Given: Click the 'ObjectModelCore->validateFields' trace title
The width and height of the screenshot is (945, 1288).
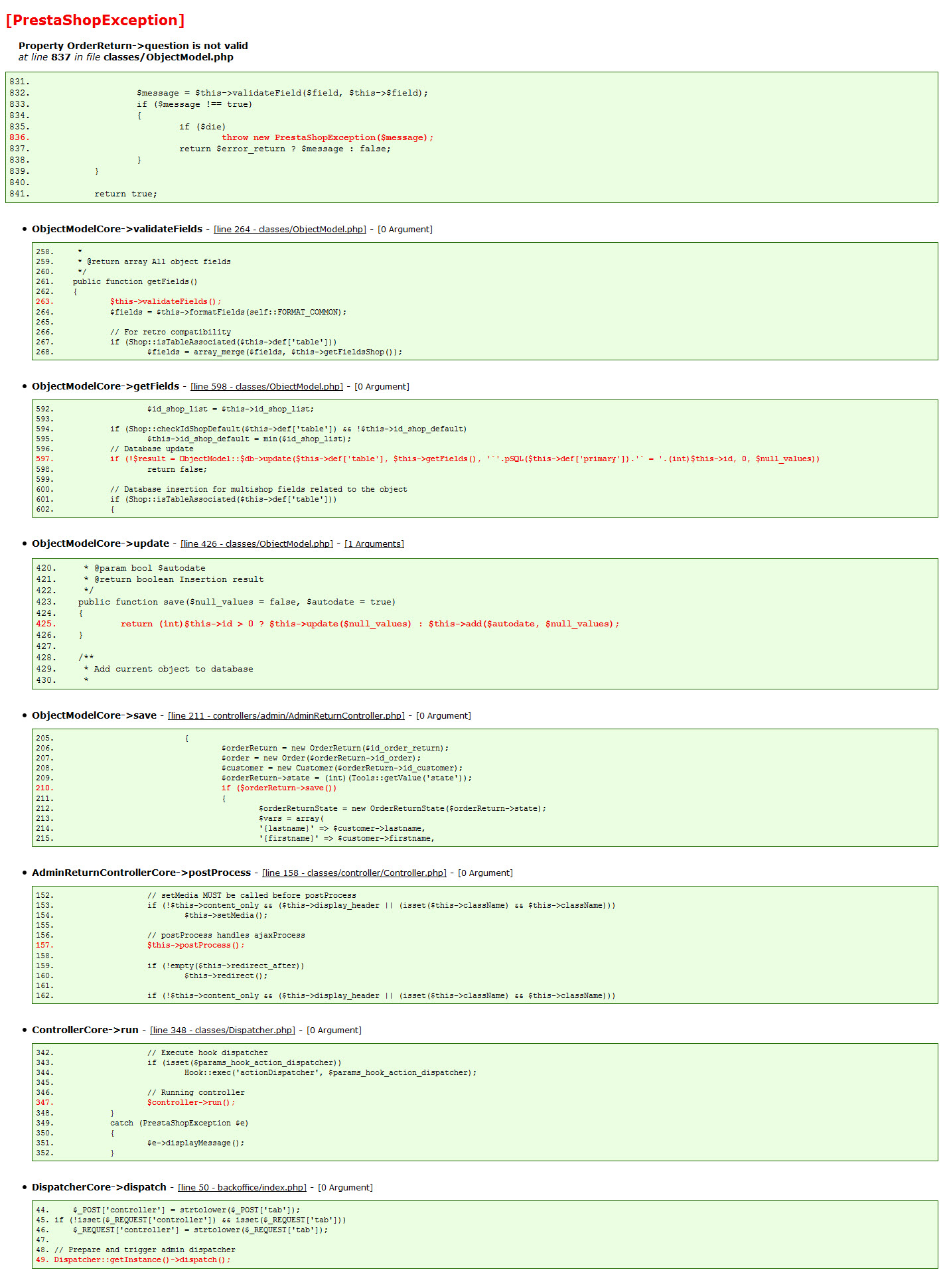Looking at the screenshot, I should point(117,229).
